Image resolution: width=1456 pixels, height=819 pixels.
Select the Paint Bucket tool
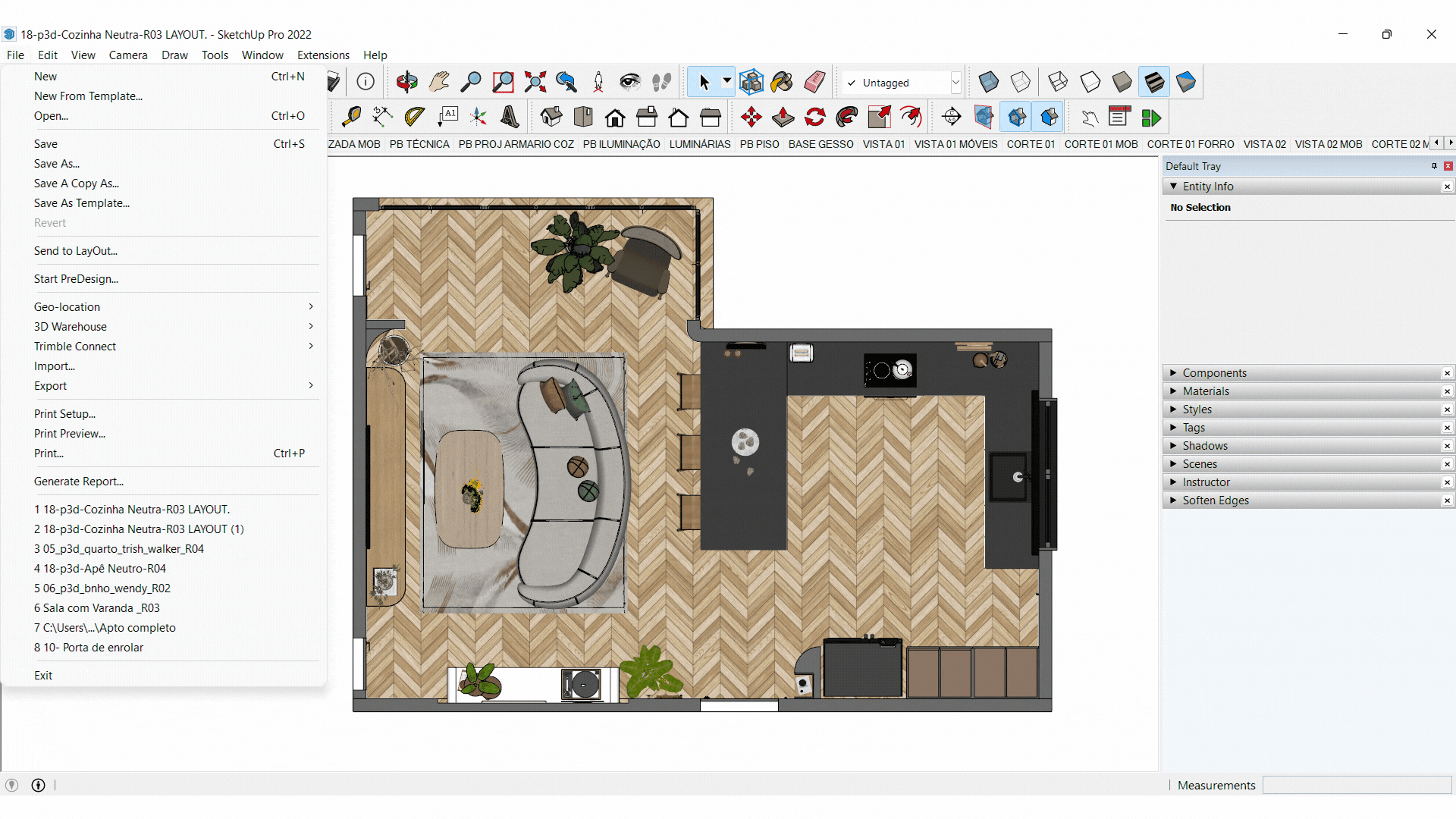pos(783,82)
